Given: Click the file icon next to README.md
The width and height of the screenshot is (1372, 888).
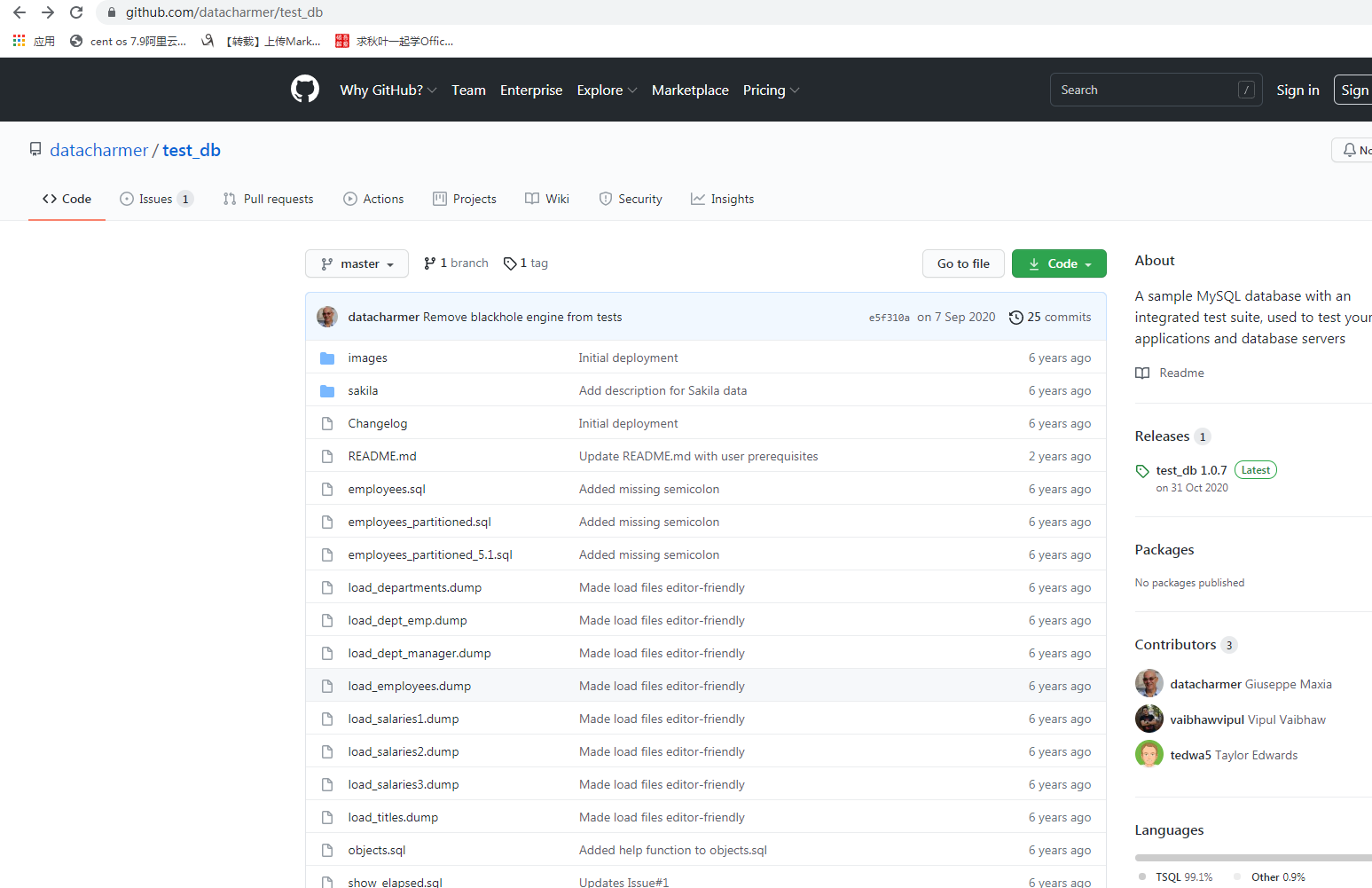Looking at the screenshot, I should pos(327,457).
